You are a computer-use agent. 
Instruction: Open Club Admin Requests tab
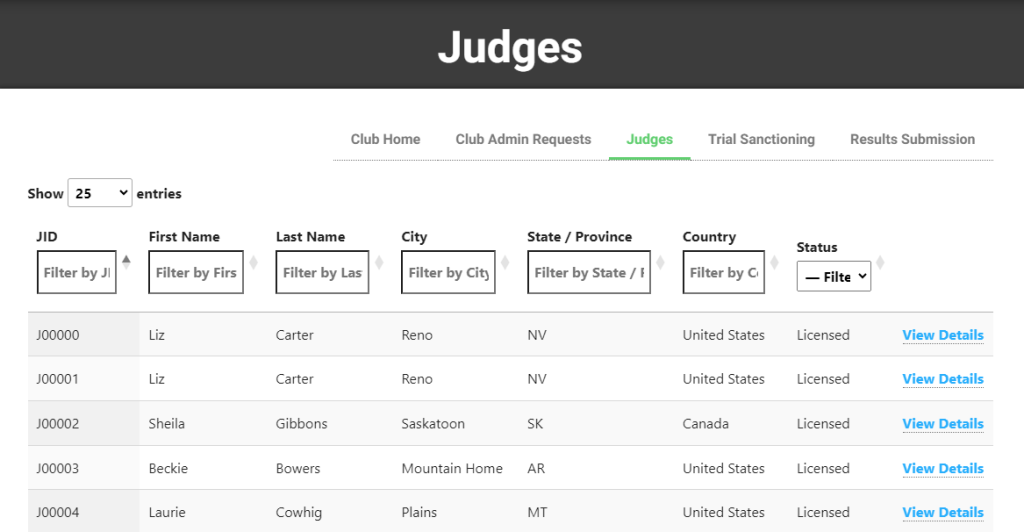click(523, 139)
